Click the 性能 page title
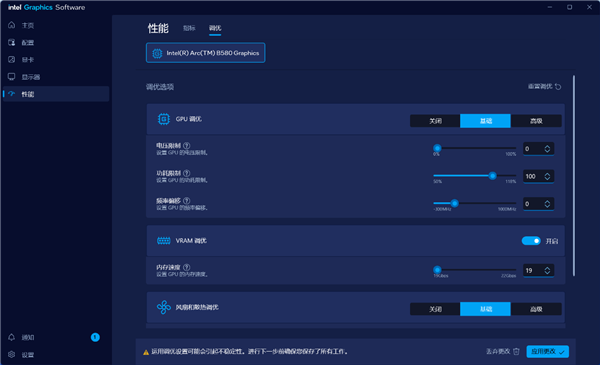The height and width of the screenshot is (365, 600). (158, 28)
